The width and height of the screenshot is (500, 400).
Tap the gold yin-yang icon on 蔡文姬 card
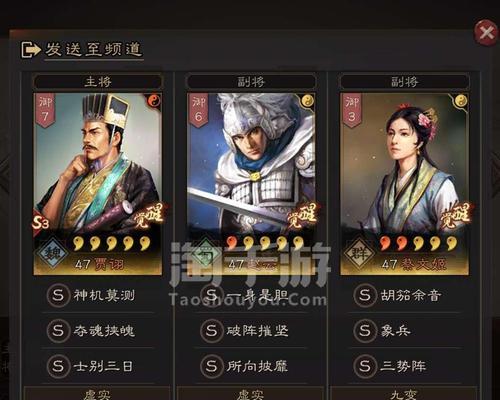point(461,100)
